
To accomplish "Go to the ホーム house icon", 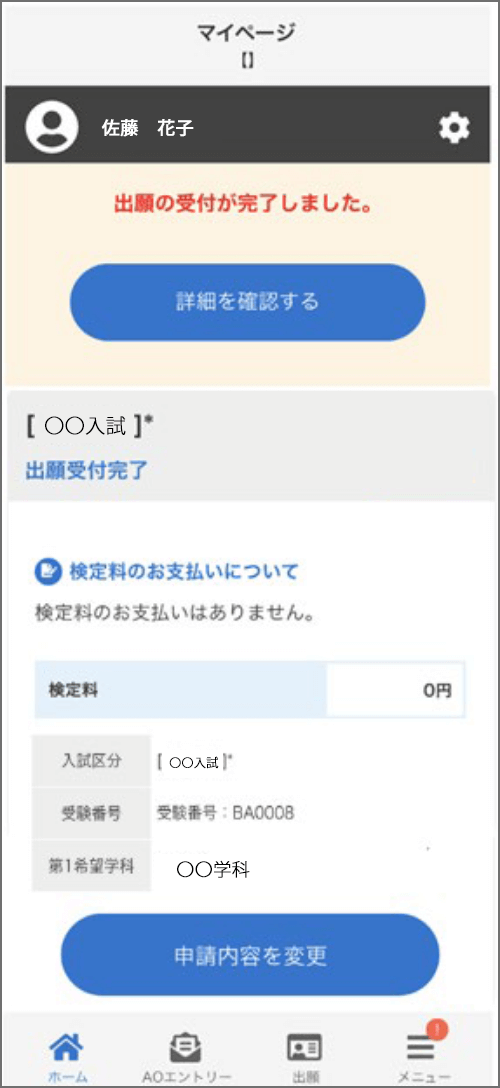I will [67, 1046].
